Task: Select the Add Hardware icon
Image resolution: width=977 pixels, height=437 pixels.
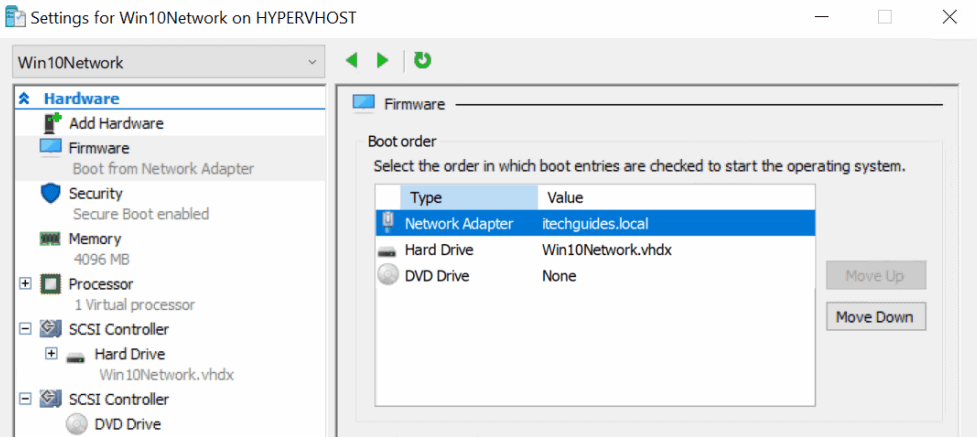Action: 52,123
